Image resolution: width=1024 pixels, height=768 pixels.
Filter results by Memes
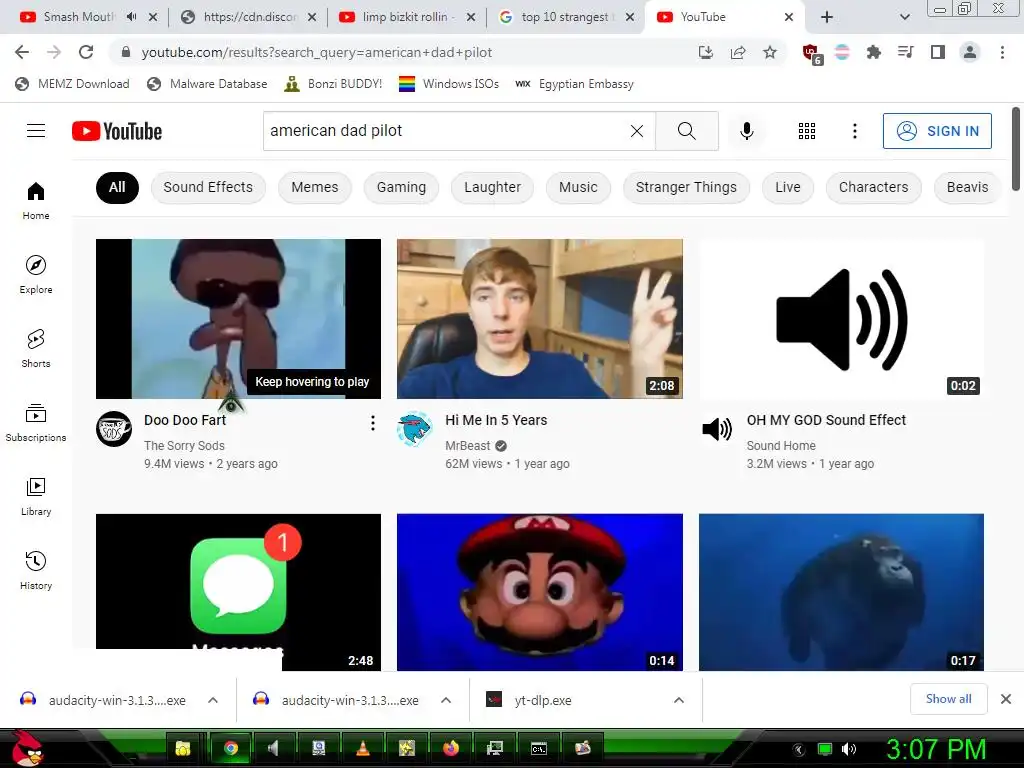315,187
